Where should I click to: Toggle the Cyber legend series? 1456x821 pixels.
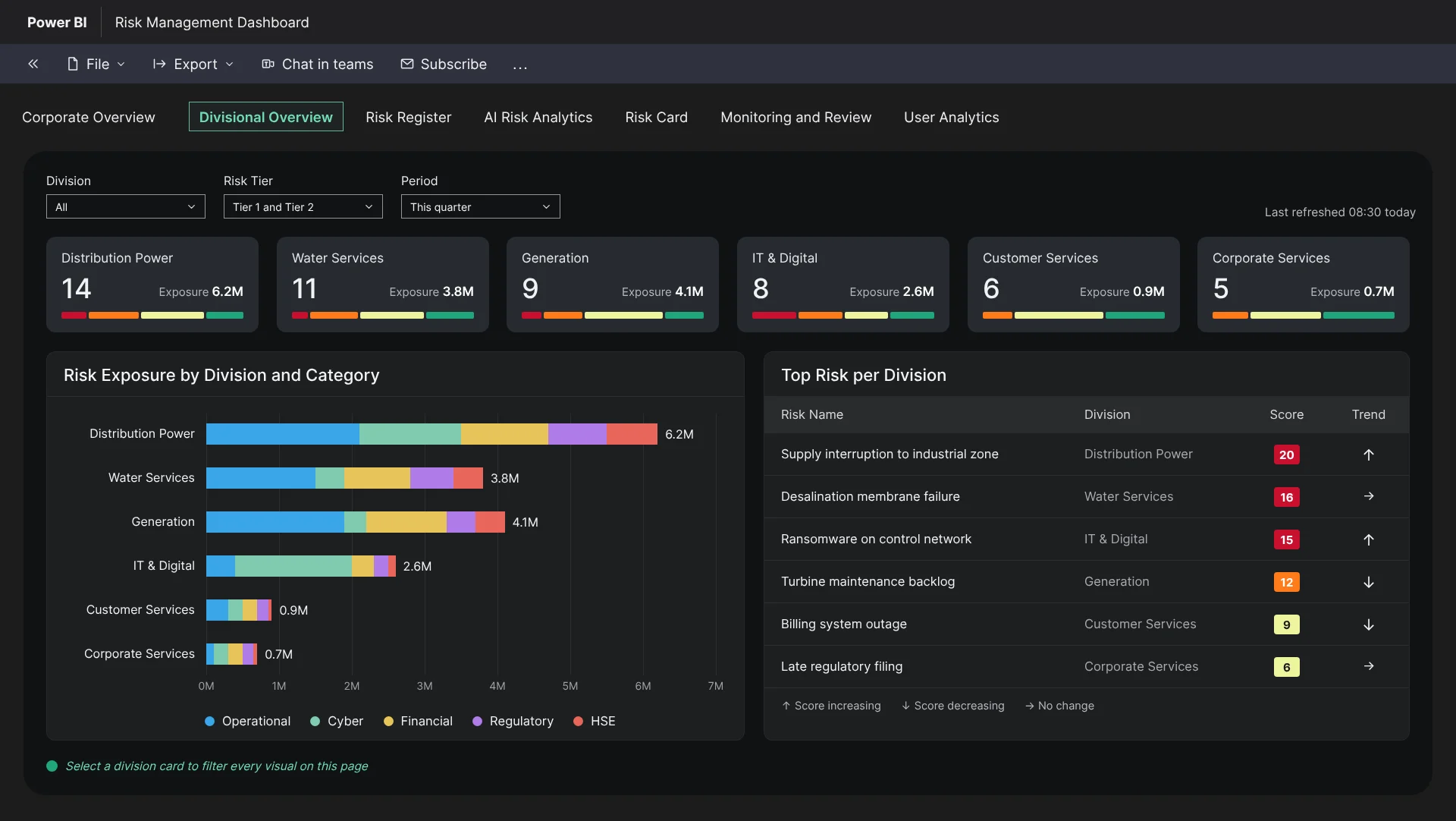337,722
